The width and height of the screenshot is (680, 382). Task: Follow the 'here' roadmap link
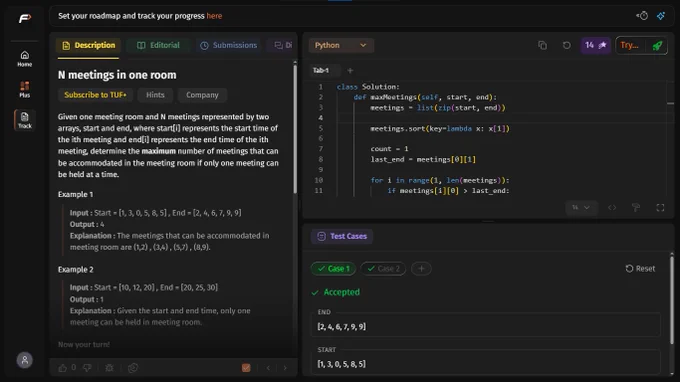tap(214, 16)
